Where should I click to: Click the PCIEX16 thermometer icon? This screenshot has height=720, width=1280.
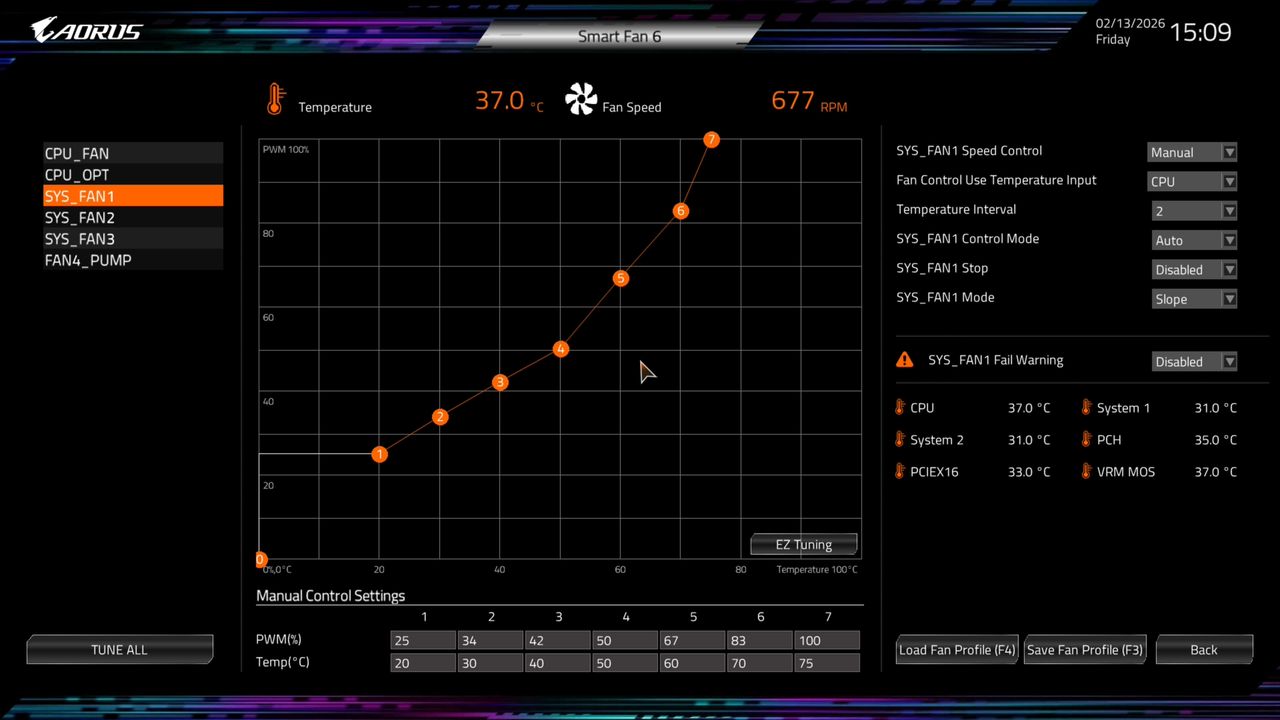pos(899,471)
